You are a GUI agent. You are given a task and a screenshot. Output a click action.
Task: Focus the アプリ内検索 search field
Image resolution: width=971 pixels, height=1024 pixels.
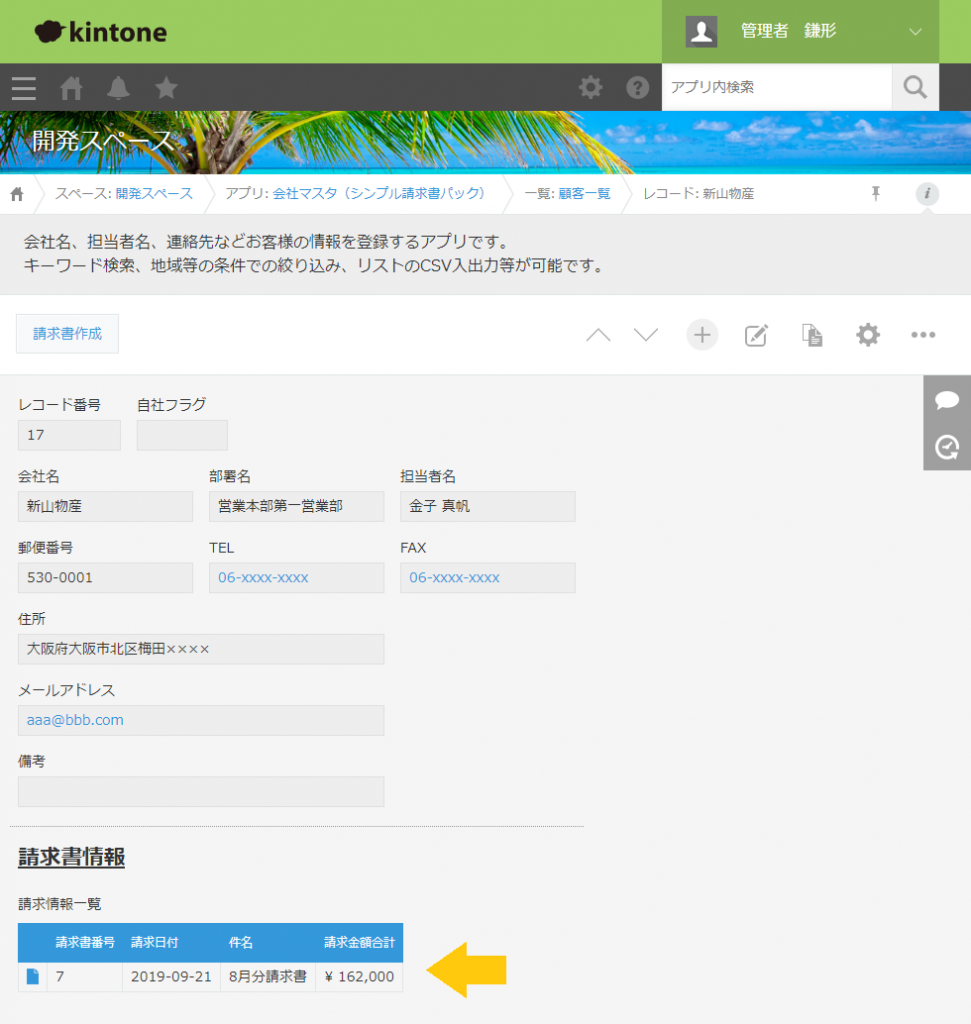point(776,87)
